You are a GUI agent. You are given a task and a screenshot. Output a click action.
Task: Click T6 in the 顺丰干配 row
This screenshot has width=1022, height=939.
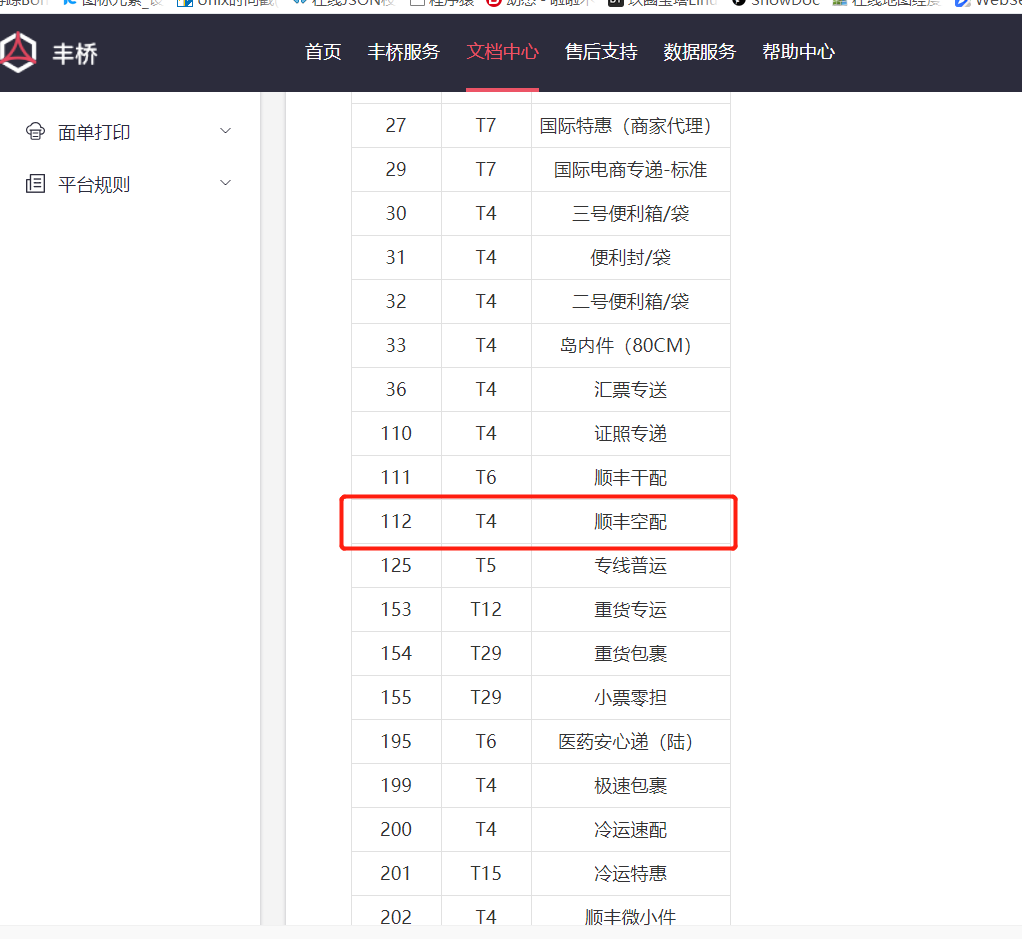486,477
